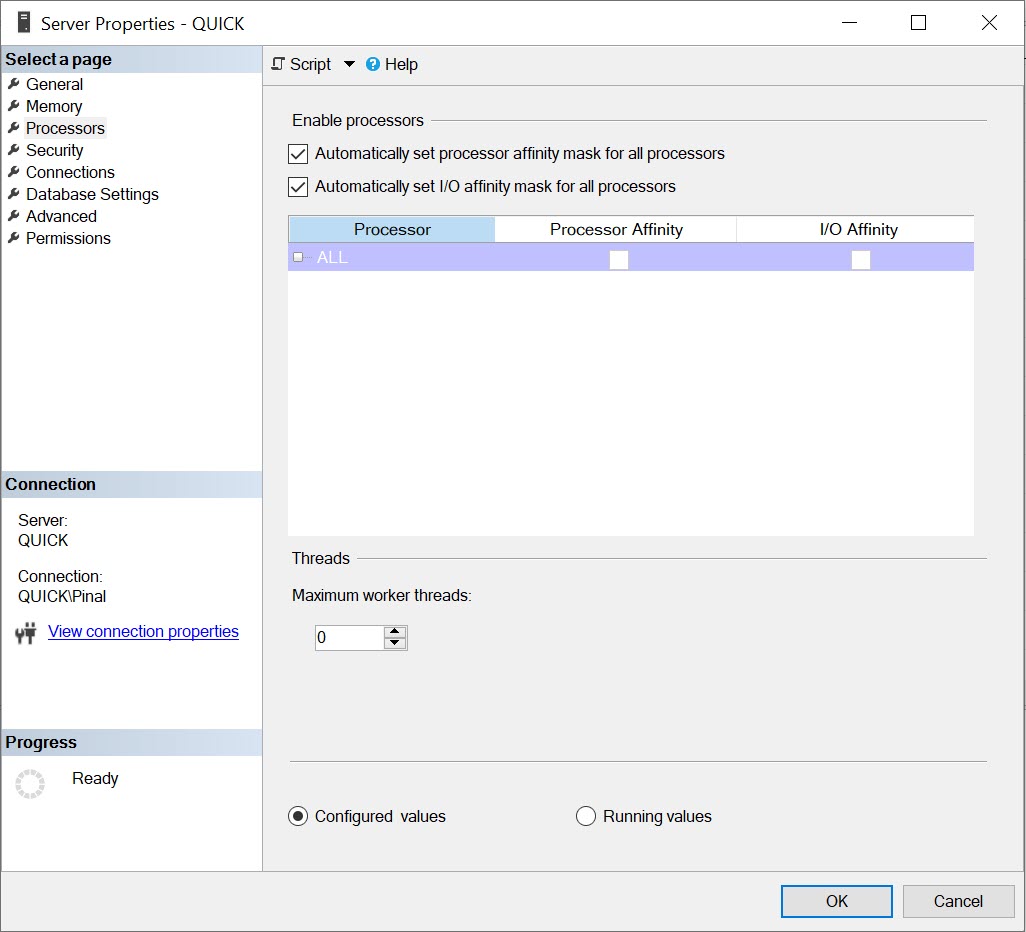Viewport: 1026px width, 932px height.
Task: Decrease maximum worker threads with down arrow
Action: [395, 643]
